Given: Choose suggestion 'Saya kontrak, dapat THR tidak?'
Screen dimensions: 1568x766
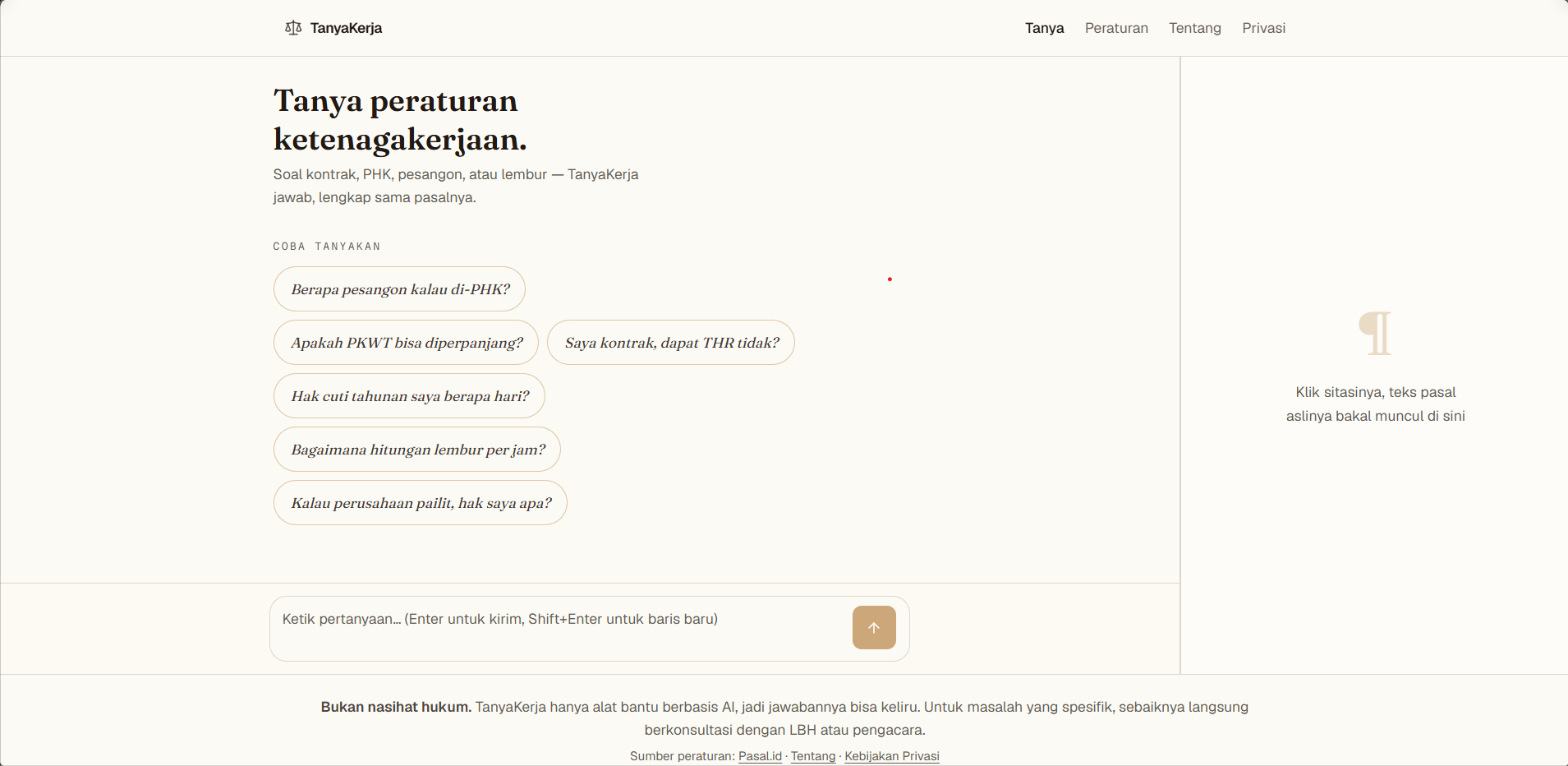Looking at the screenshot, I should tap(671, 343).
